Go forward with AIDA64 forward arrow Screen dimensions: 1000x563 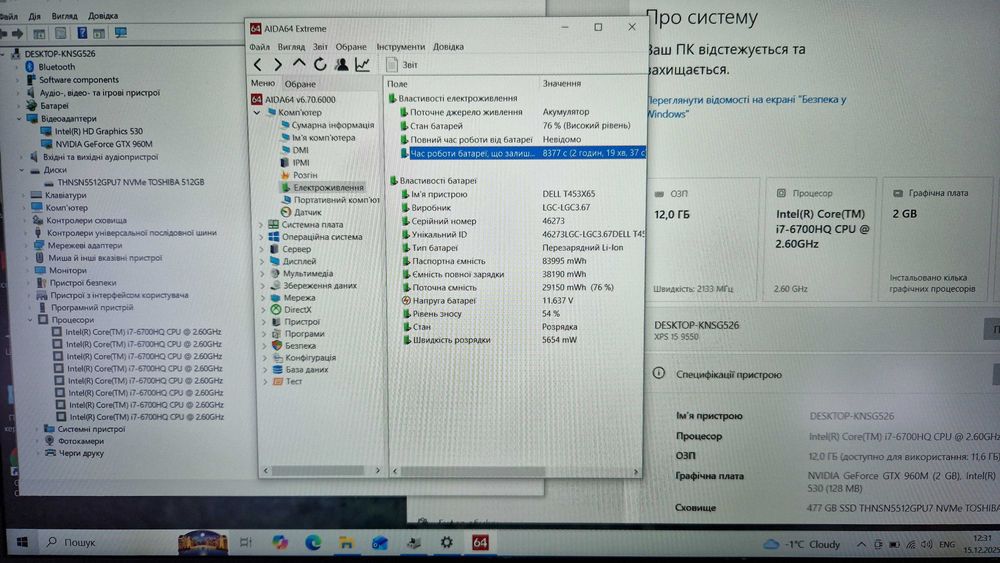point(278,64)
